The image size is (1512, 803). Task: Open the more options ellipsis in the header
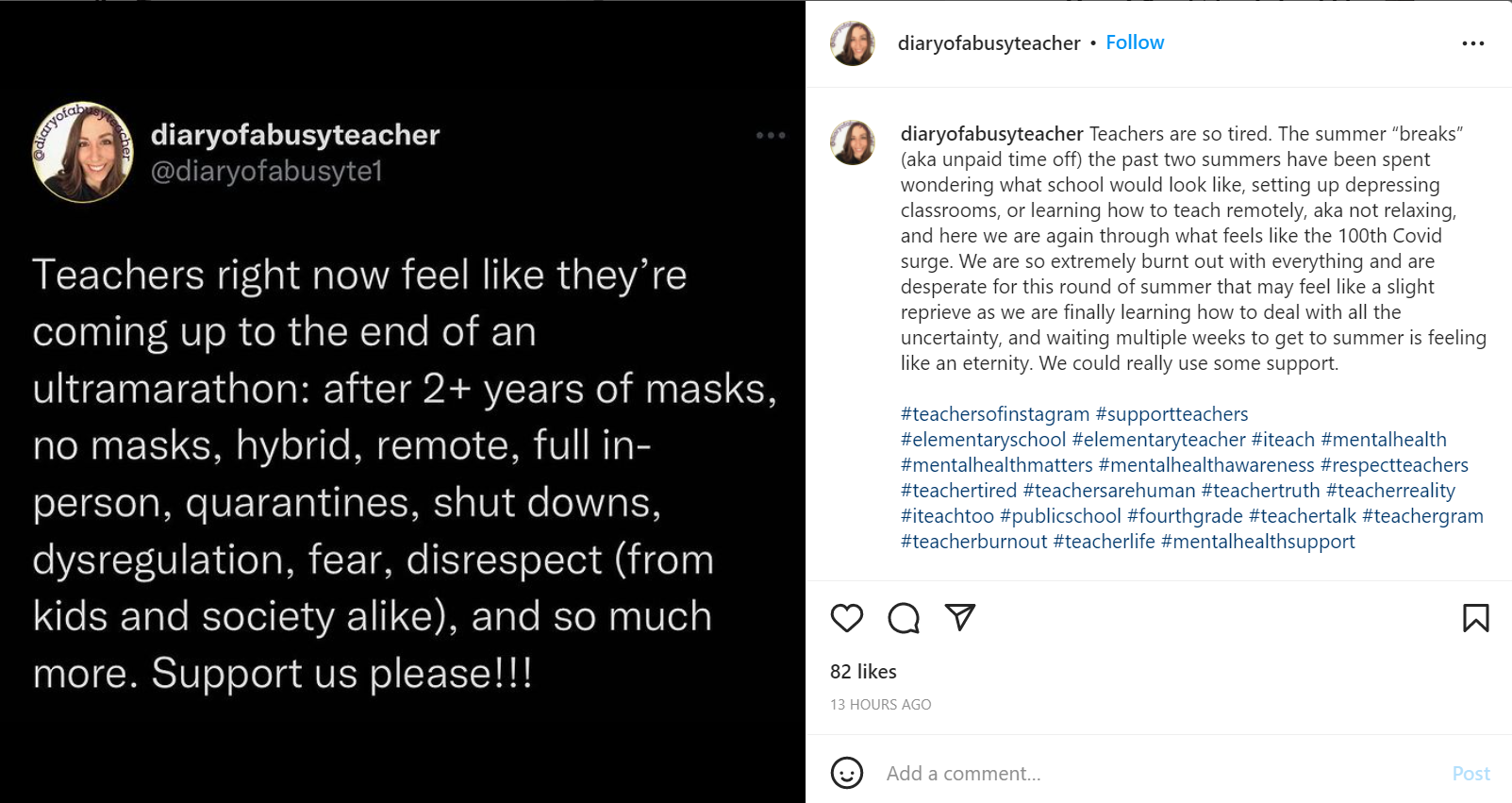pos(1472,43)
